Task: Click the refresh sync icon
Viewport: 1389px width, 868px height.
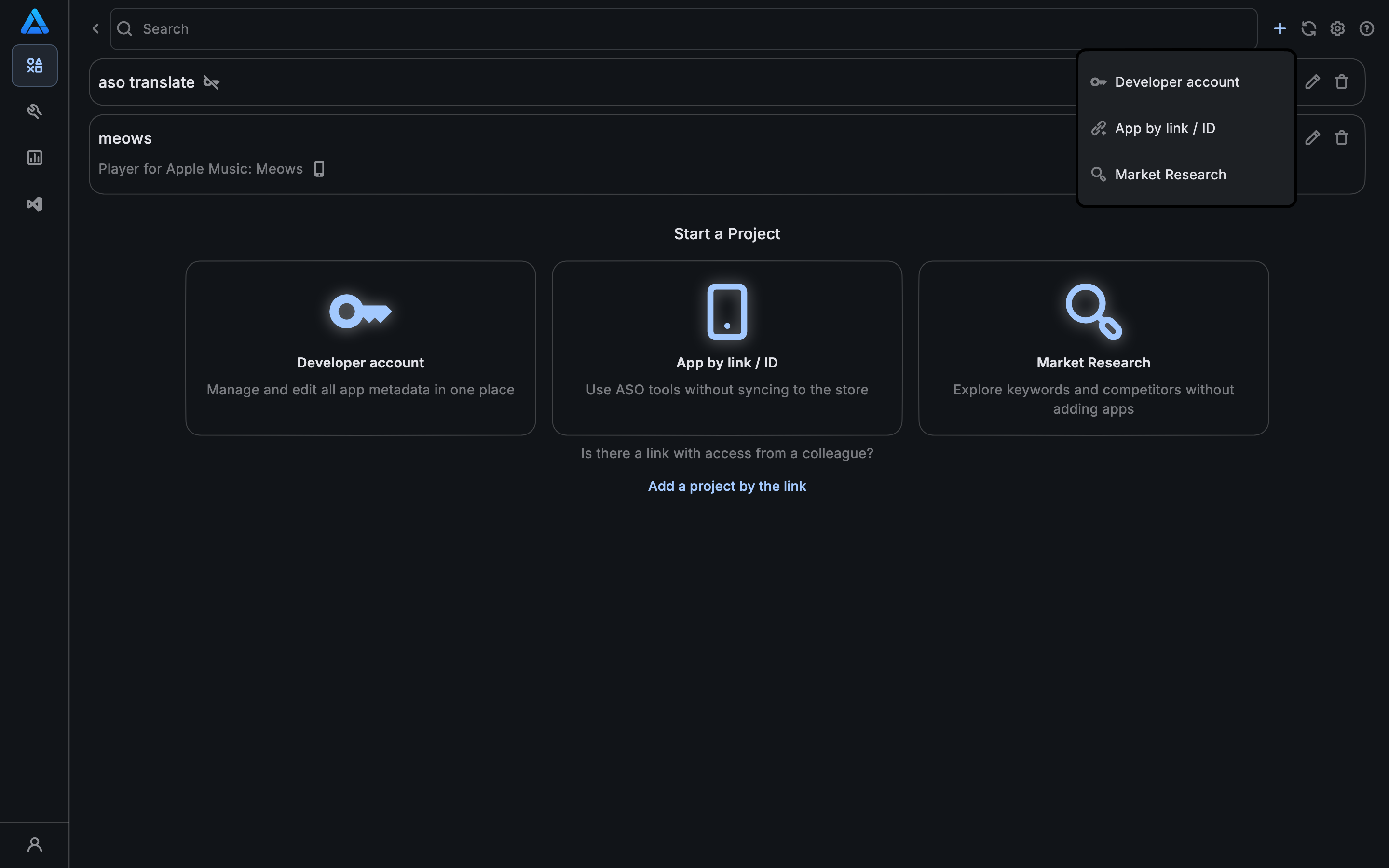Action: click(1308, 29)
